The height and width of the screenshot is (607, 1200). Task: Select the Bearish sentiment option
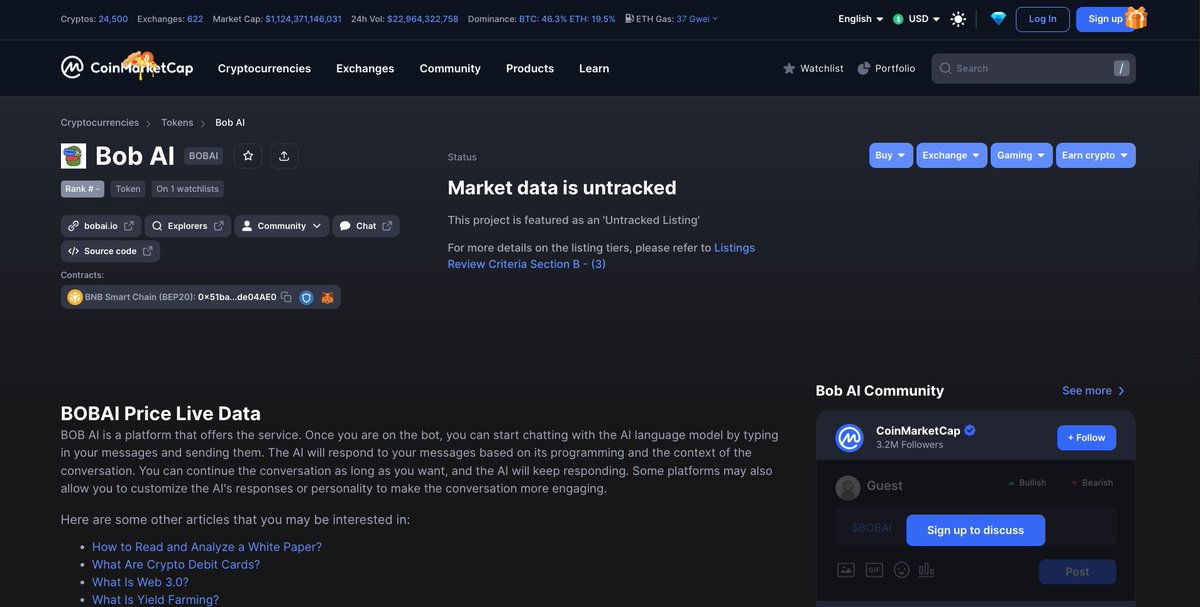pos(1092,483)
